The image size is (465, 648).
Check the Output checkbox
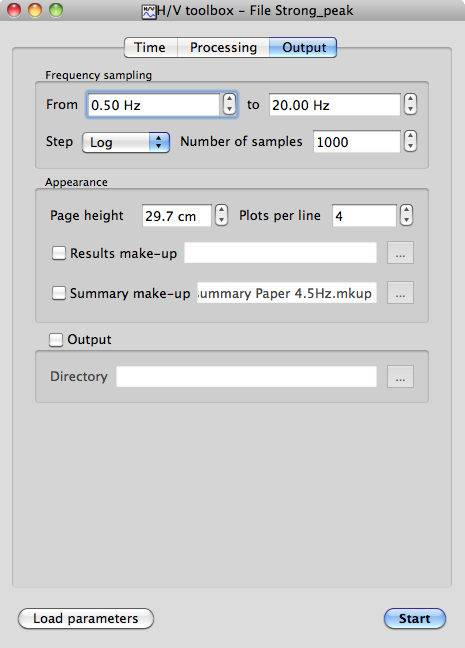[x=56, y=340]
